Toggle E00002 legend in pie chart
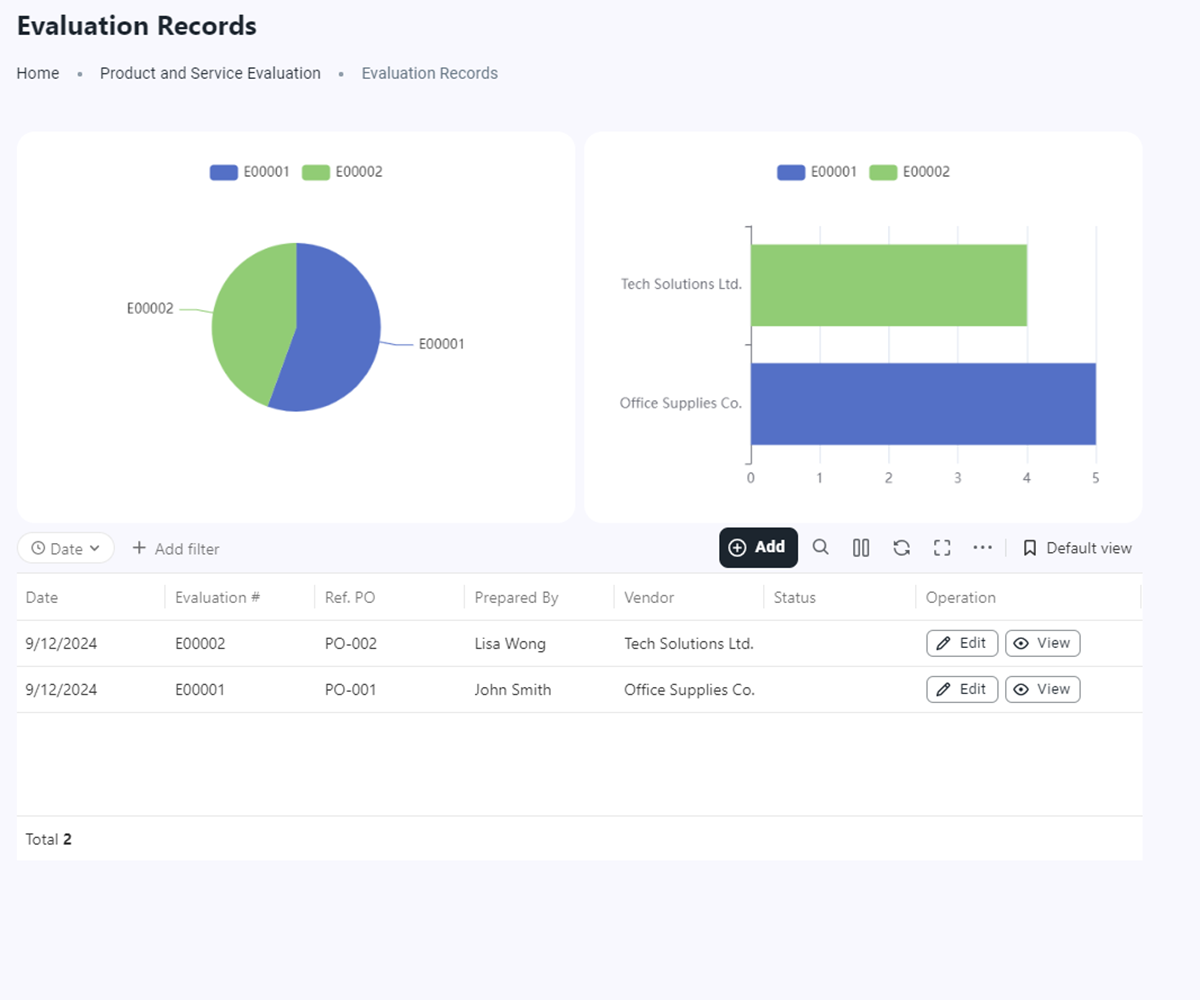Viewport: 1200px width, 1000px height. coord(342,172)
